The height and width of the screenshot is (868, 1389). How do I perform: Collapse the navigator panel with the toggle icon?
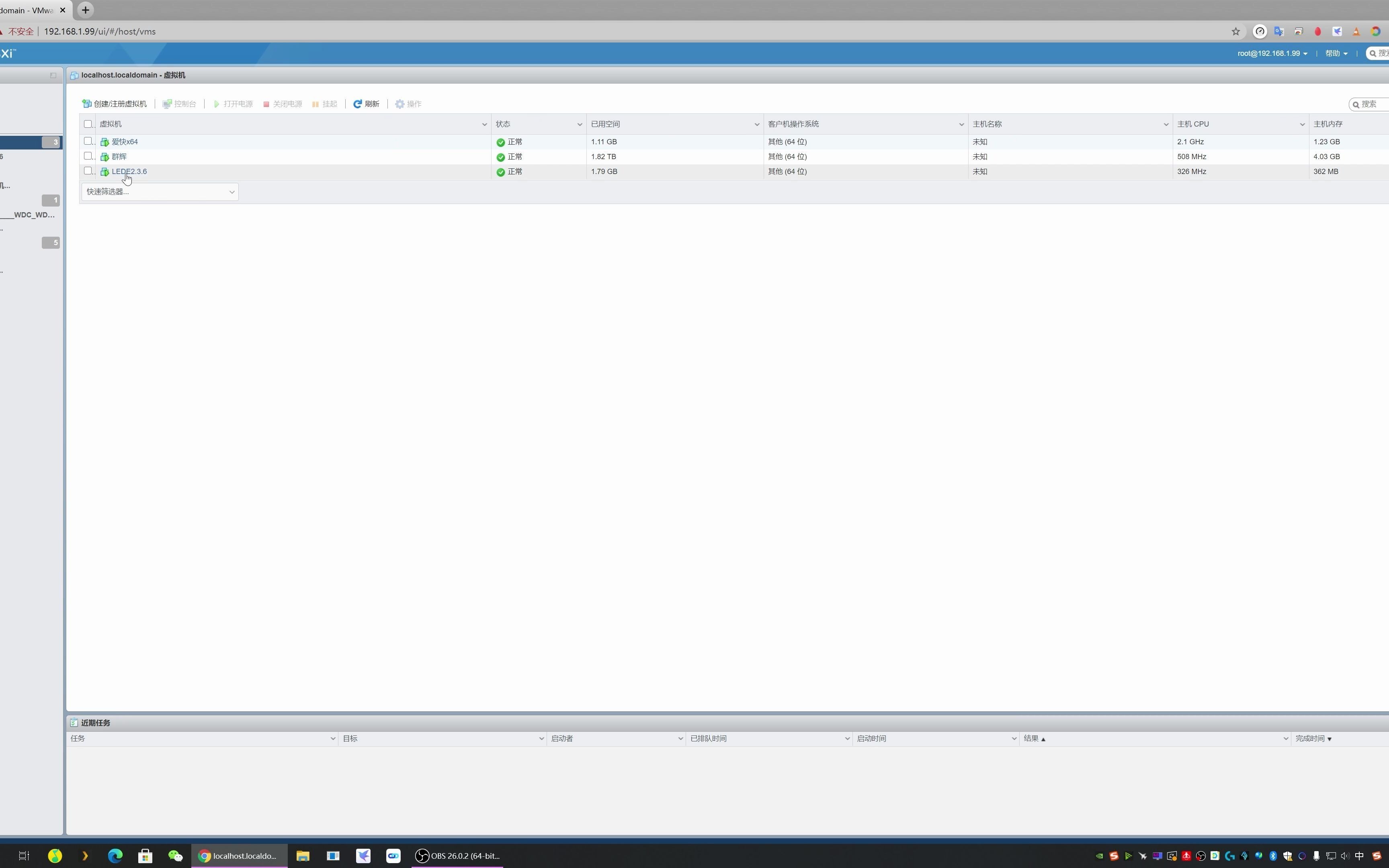tap(53, 75)
